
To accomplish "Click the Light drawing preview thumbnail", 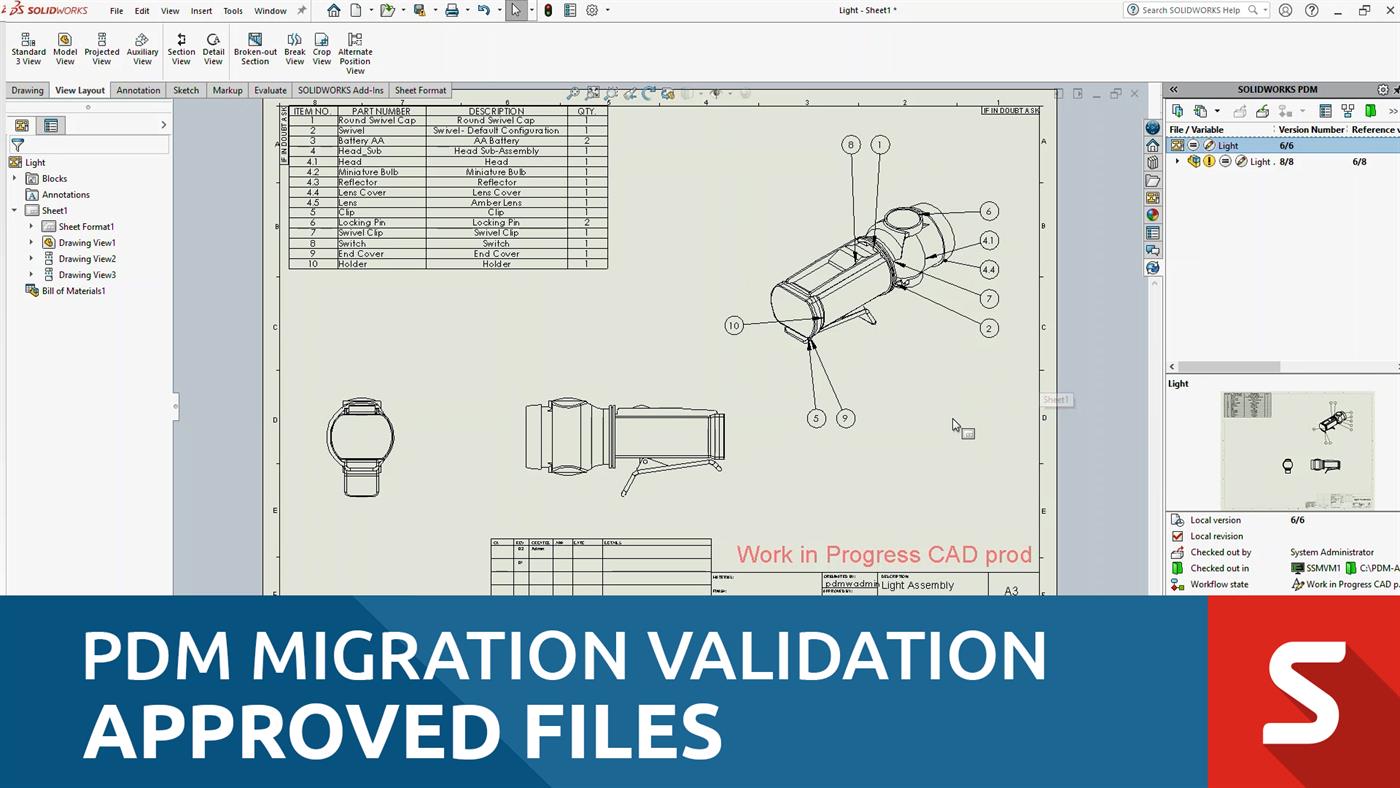I will 1297,450.
